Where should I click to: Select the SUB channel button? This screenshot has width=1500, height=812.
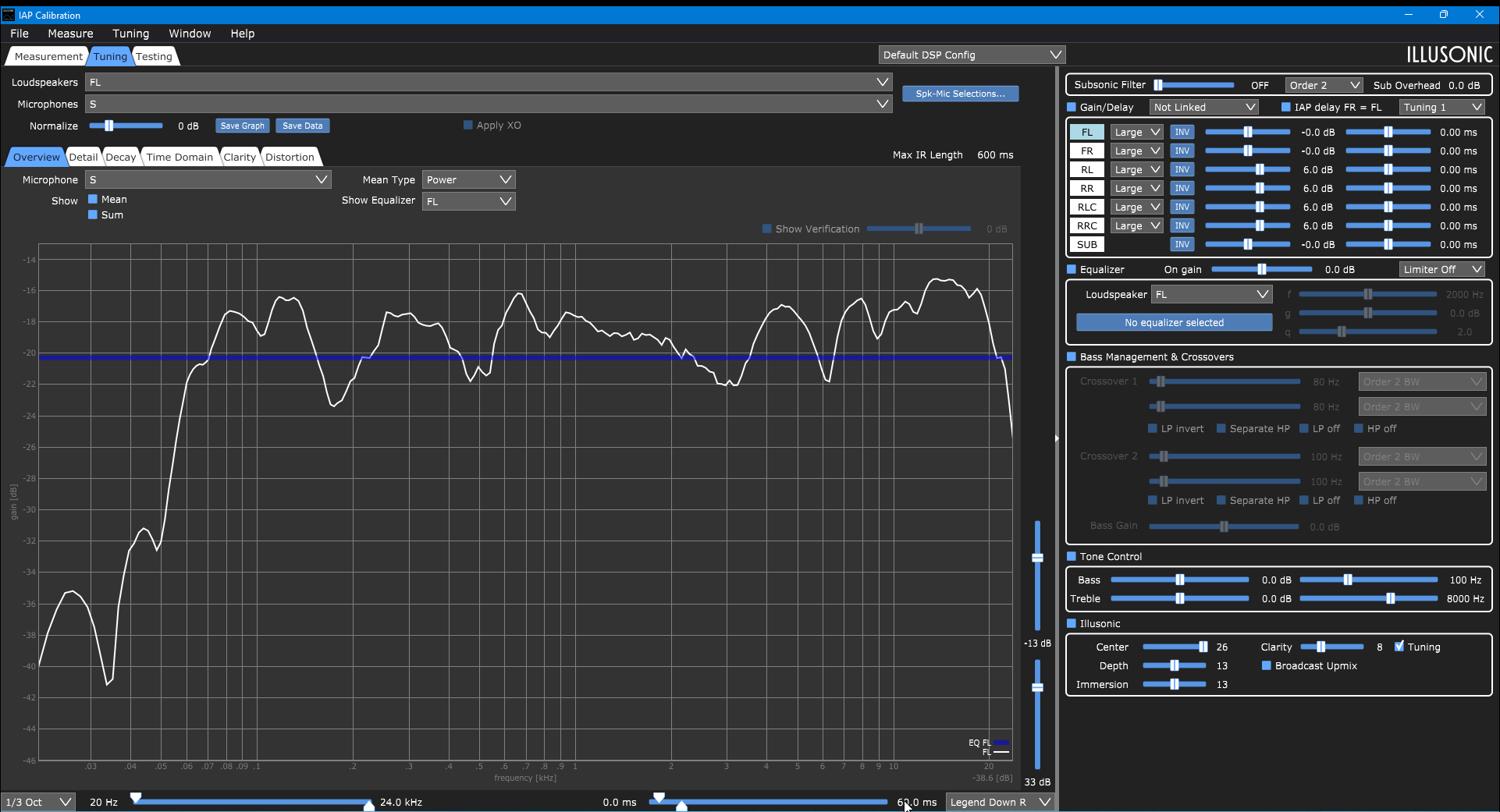[1086, 244]
